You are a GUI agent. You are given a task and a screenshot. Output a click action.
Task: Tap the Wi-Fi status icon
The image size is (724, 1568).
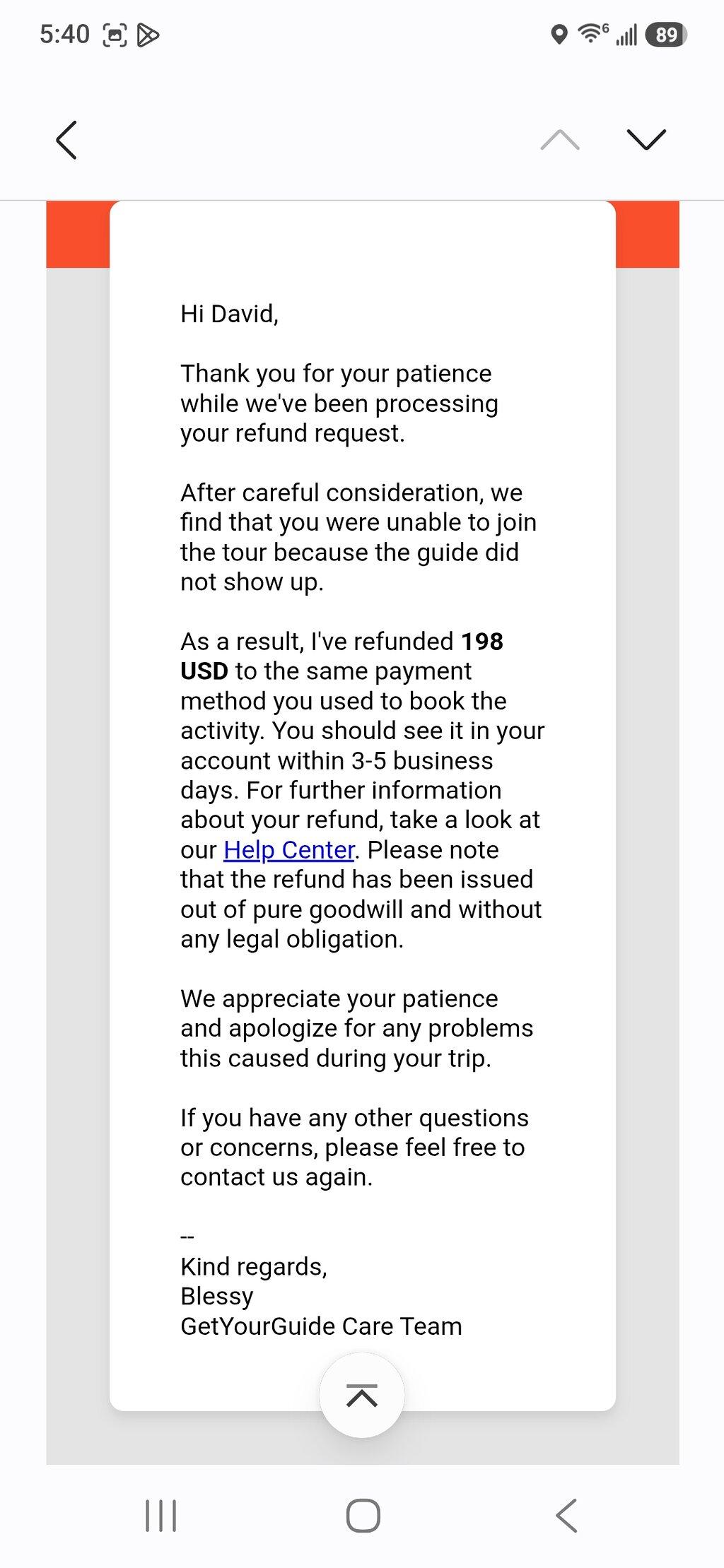click(x=592, y=33)
